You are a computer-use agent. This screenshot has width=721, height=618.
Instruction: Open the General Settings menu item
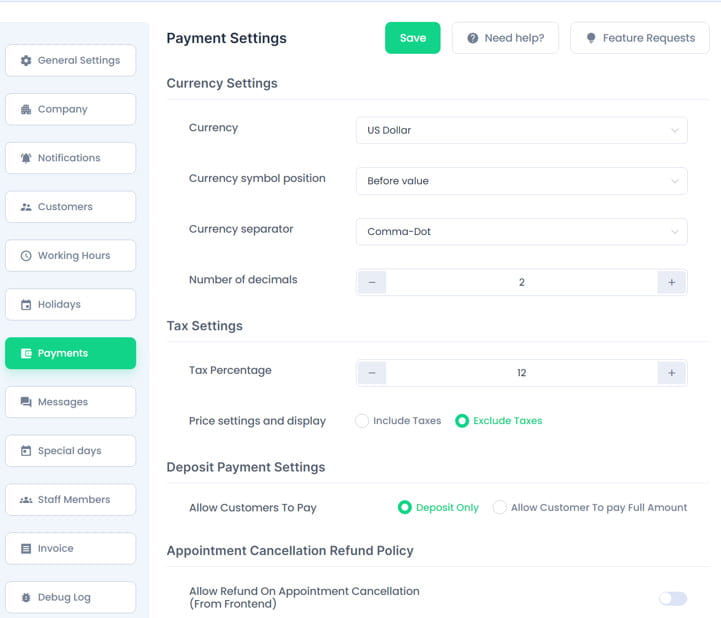(x=70, y=60)
